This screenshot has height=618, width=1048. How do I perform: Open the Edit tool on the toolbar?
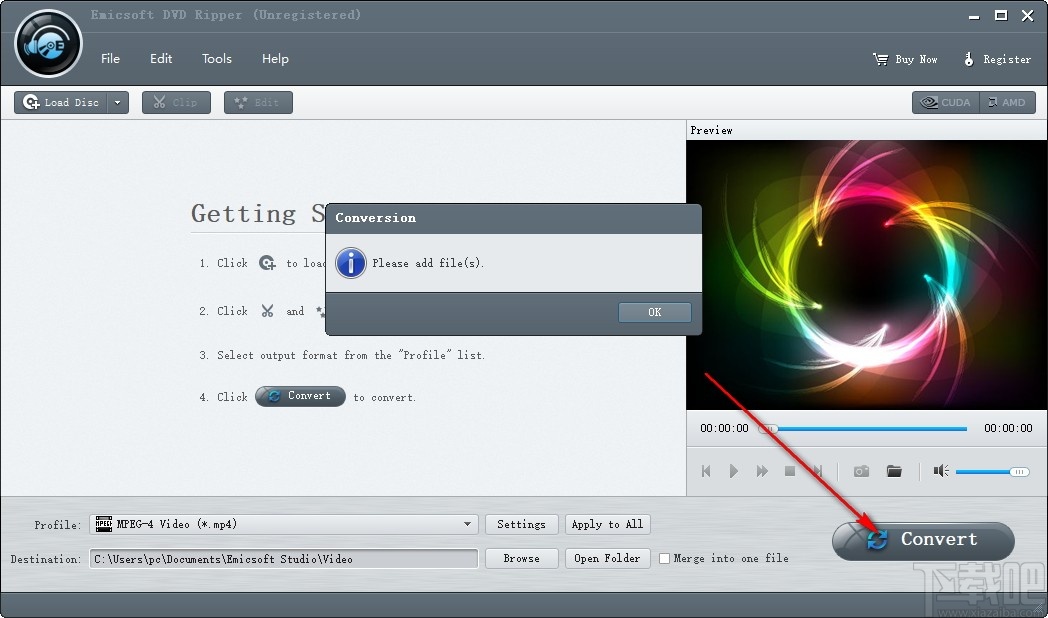[258, 102]
